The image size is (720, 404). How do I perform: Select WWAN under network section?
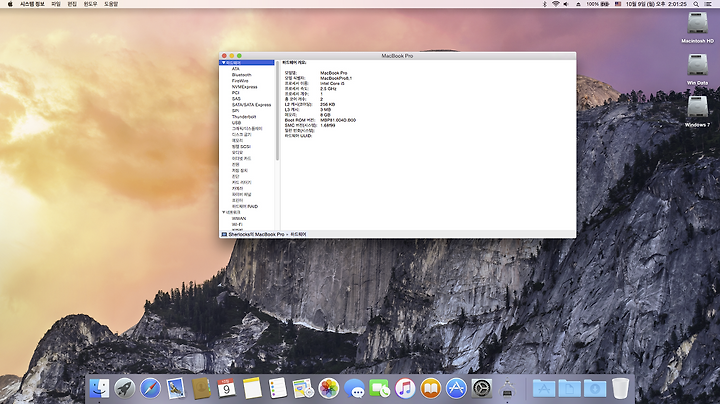pos(239,219)
